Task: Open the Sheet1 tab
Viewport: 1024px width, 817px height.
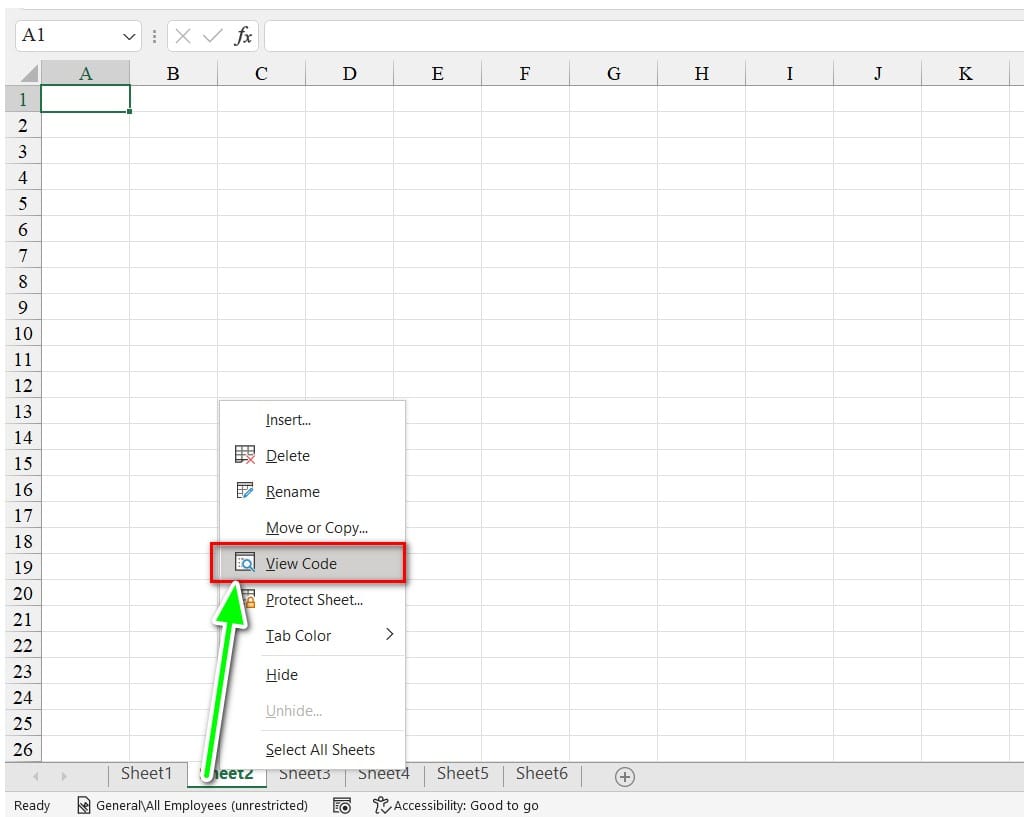Action: (147, 773)
